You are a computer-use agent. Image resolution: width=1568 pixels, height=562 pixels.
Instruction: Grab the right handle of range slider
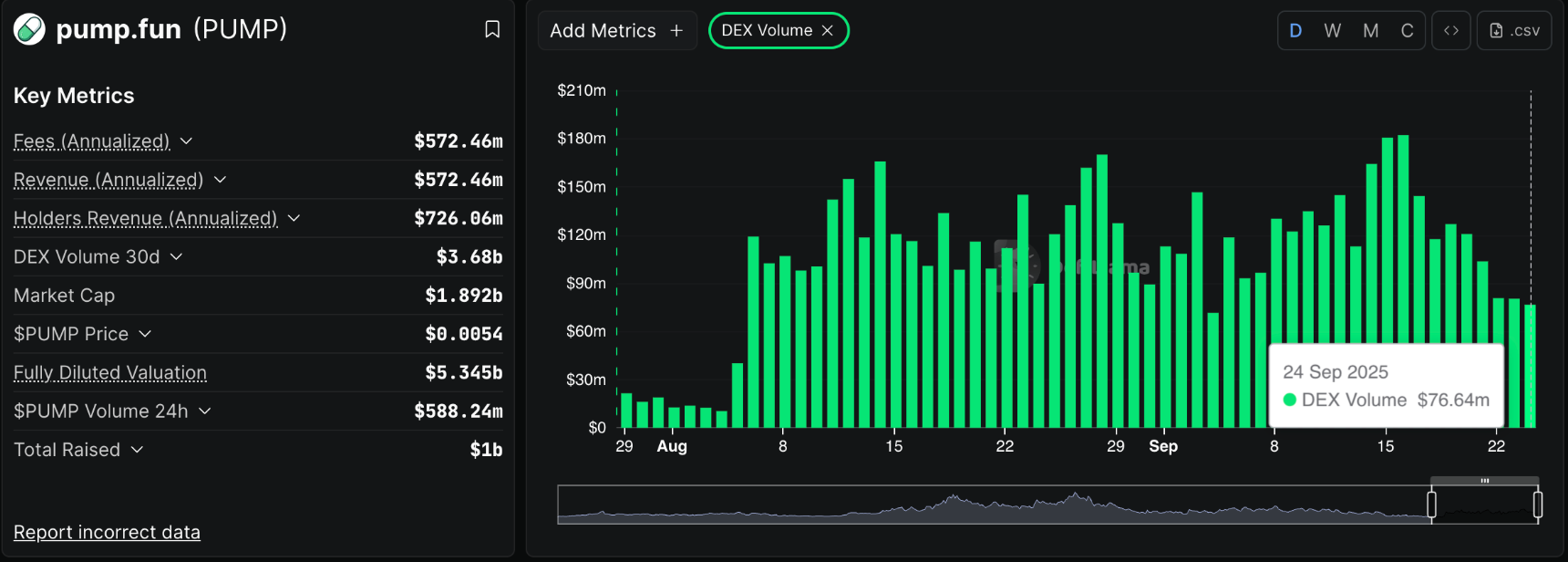pyautogui.click(x=1538, y=505)
